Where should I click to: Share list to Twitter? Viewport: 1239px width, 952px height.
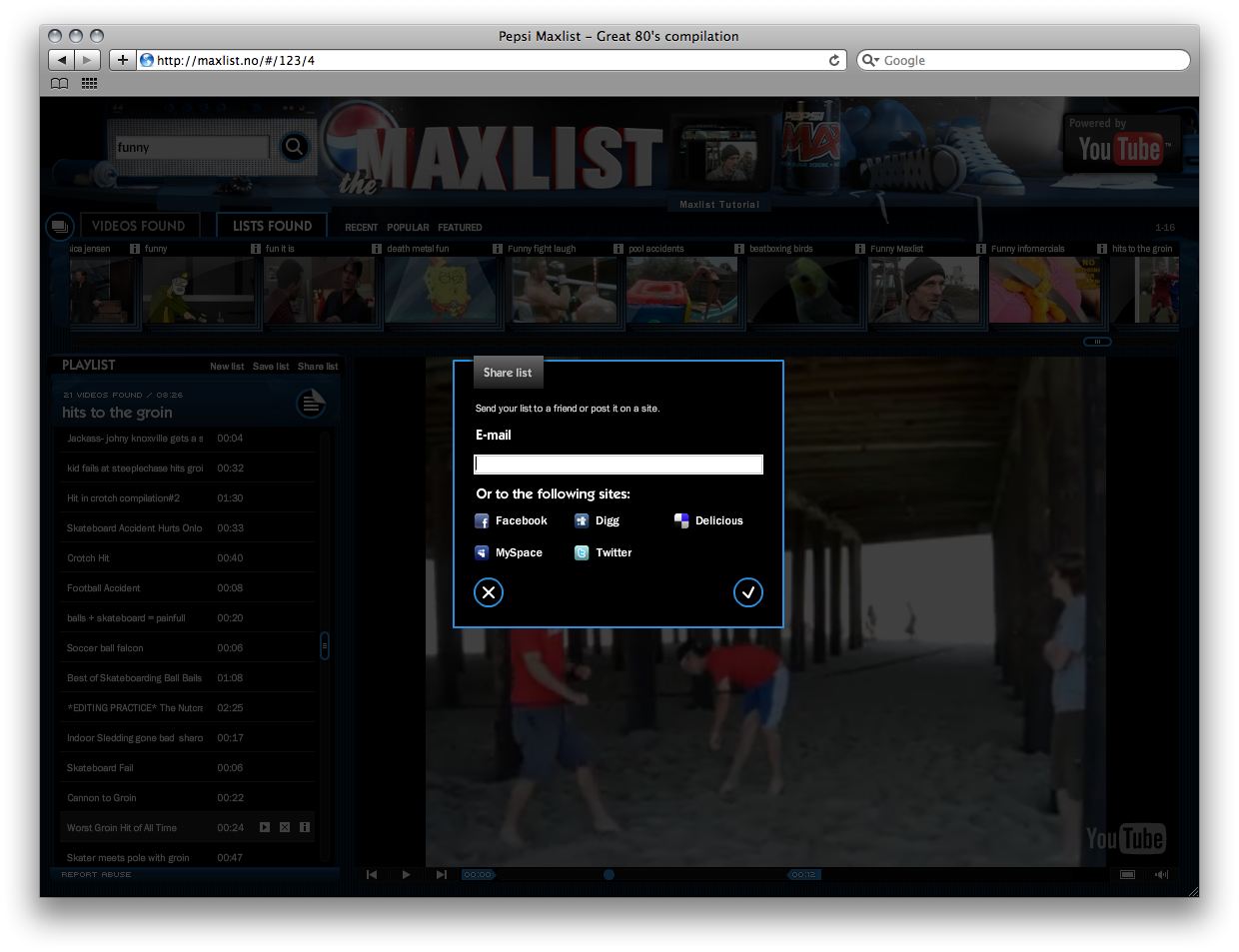point(603,552)
